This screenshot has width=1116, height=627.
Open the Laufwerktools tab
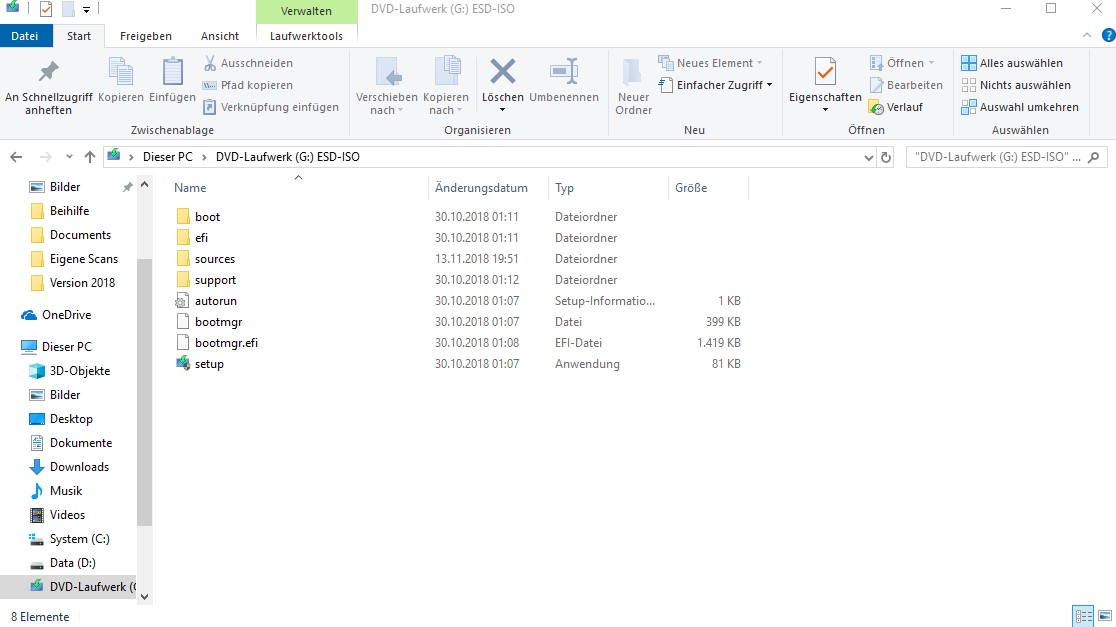coord(306,36)
